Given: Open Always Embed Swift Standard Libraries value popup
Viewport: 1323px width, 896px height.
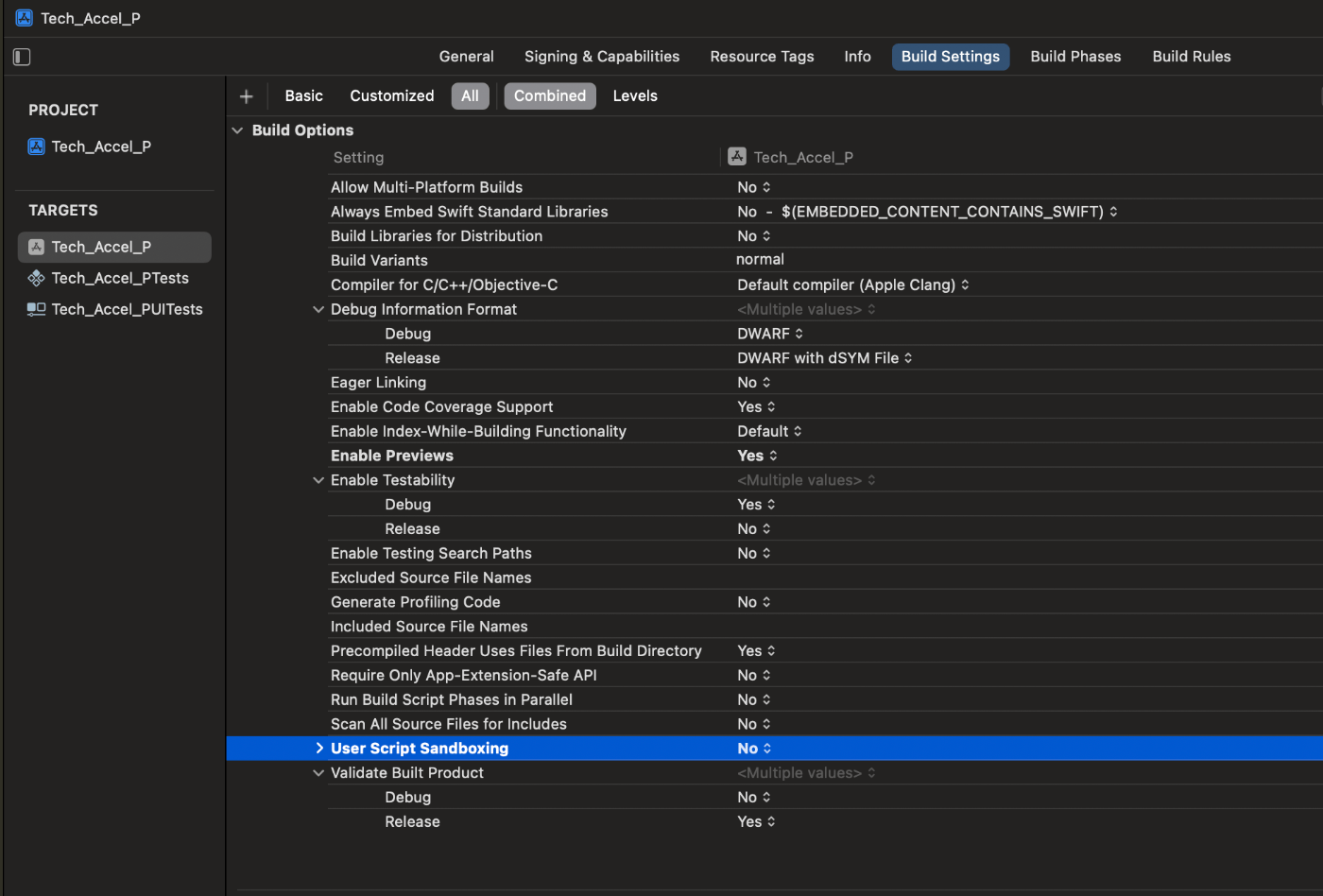Looking at the screenshot, I should tap(927, 212).
